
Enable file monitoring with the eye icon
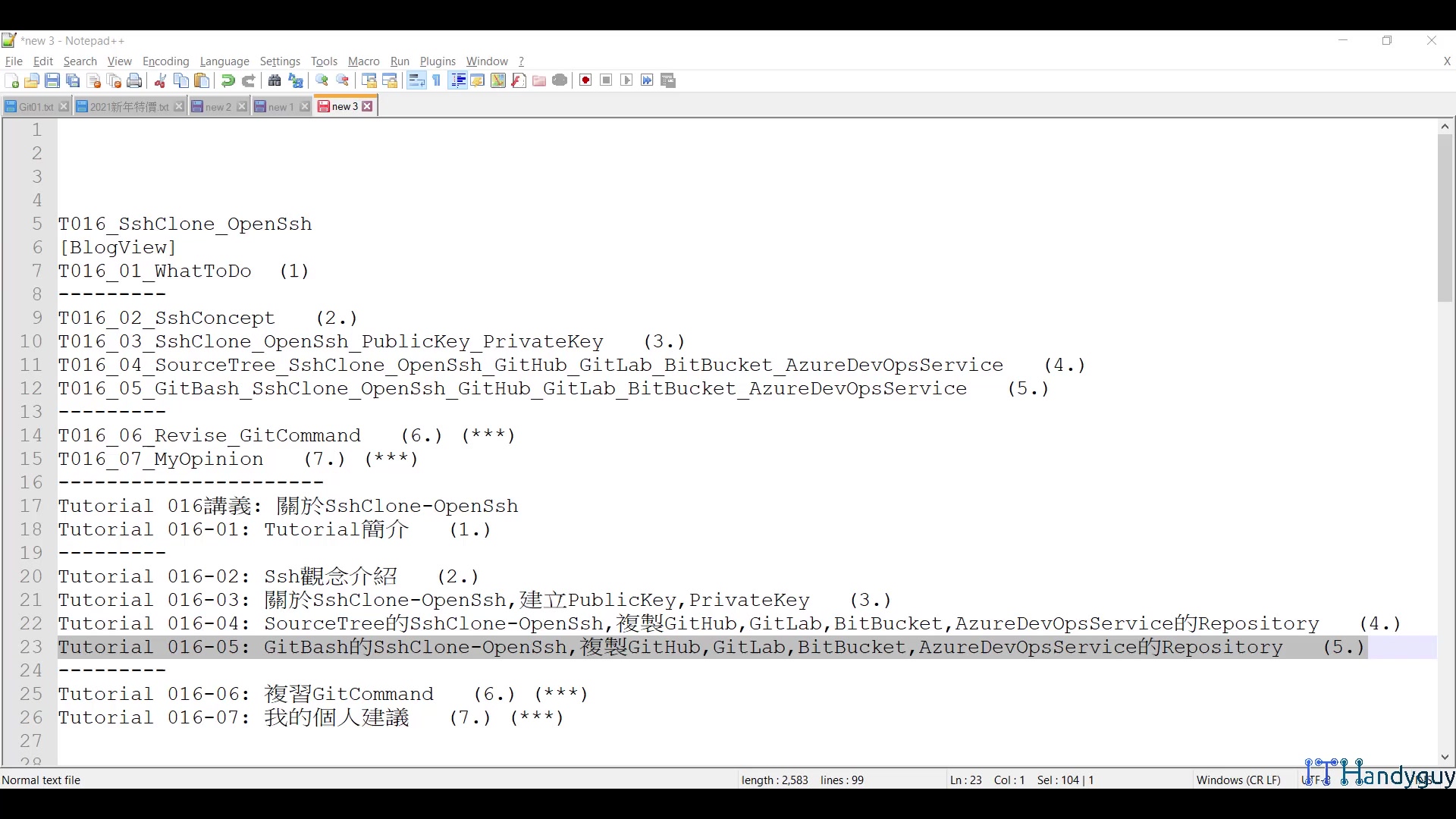coord(560,80)
